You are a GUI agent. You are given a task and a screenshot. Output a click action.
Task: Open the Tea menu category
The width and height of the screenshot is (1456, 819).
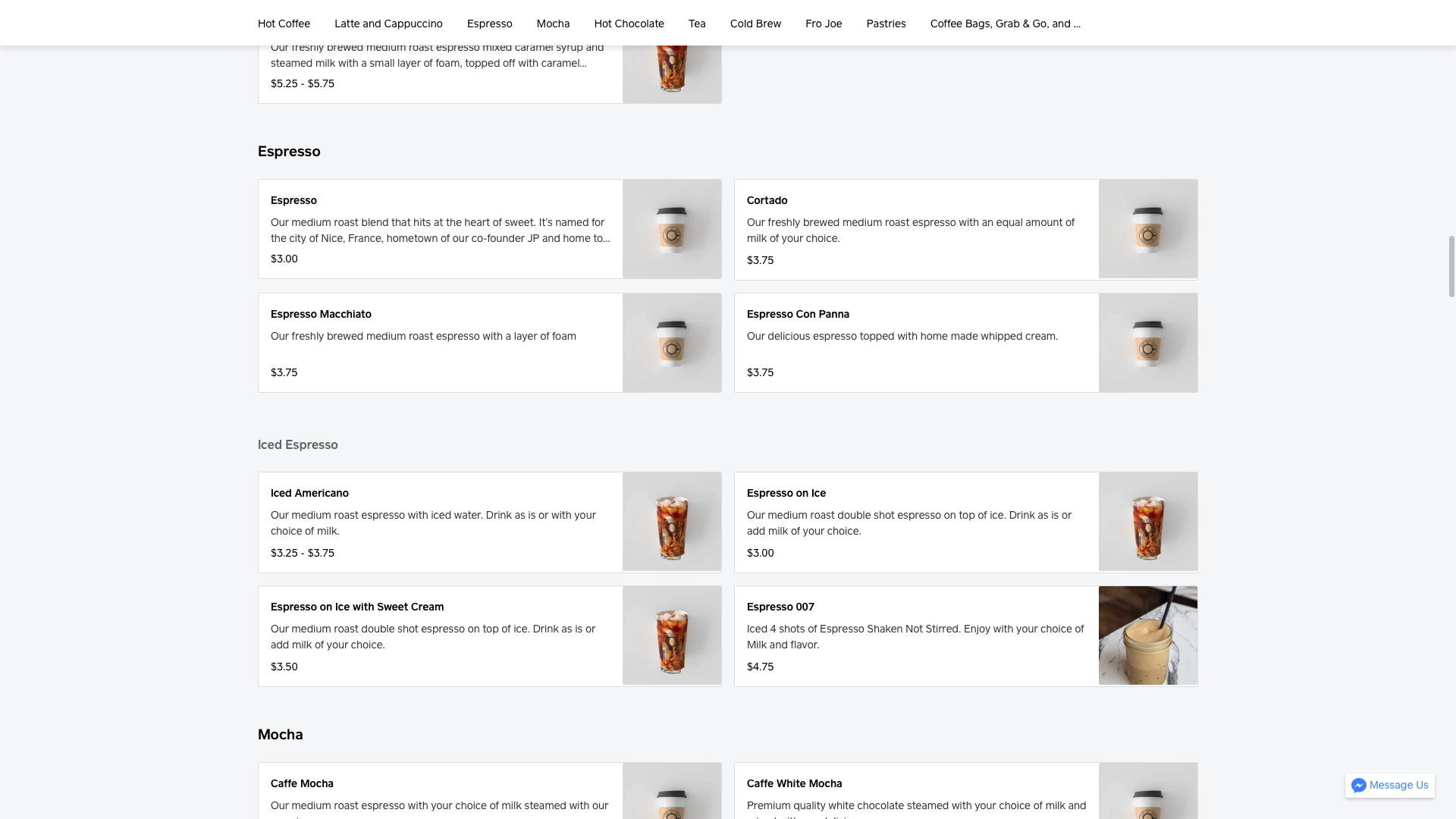click(x=697, y=24)
